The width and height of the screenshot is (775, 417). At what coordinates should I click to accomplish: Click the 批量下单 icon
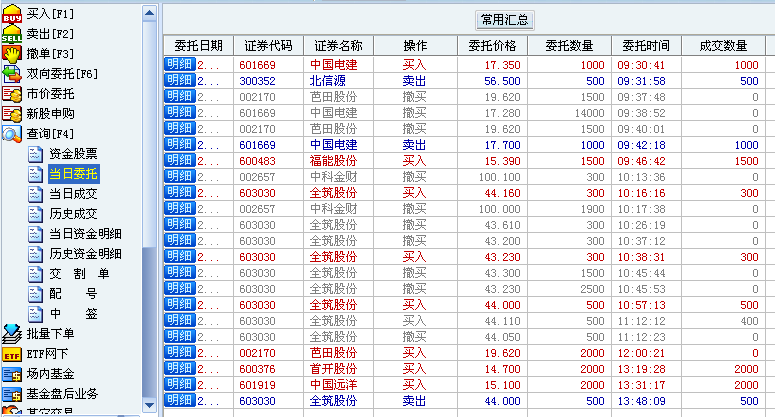pos(12,334)
